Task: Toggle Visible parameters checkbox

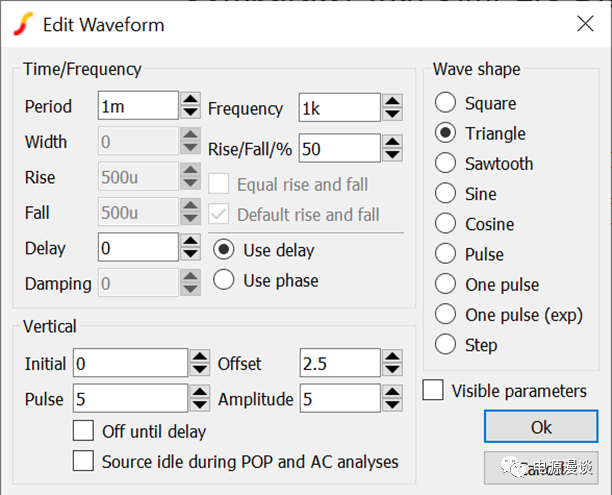Action: tap(433, 391)
